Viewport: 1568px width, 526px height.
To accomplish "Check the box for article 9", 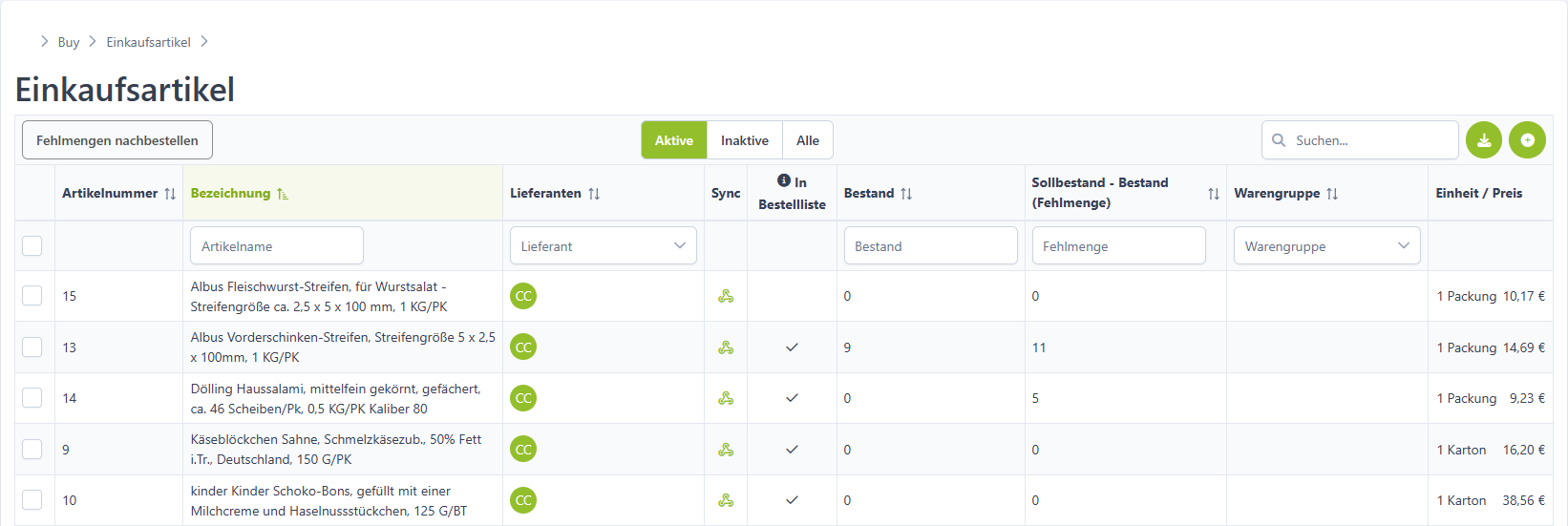I will 32,450.
